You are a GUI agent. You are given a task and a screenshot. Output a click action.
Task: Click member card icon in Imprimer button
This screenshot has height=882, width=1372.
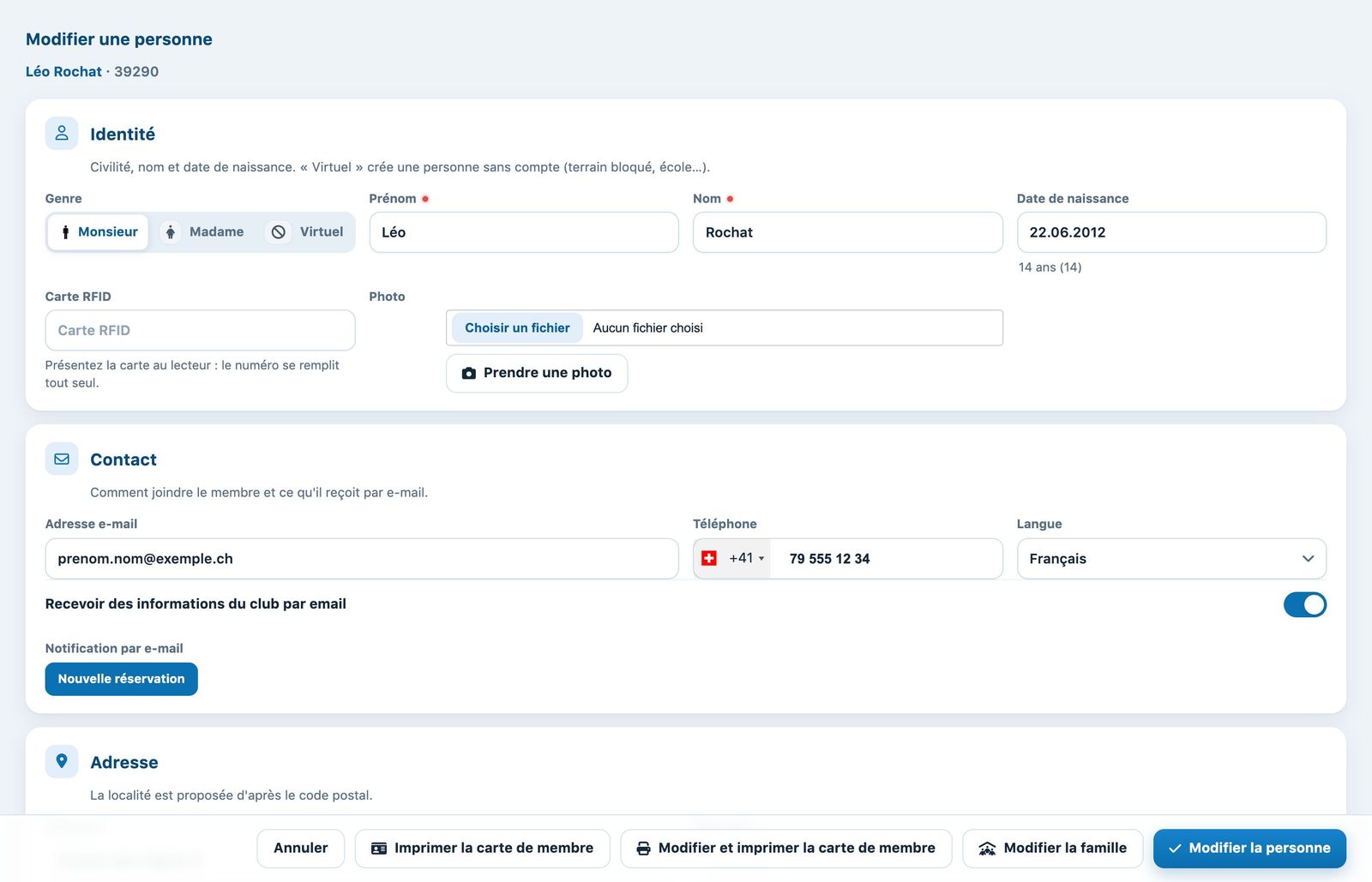(x=379, y=849)
